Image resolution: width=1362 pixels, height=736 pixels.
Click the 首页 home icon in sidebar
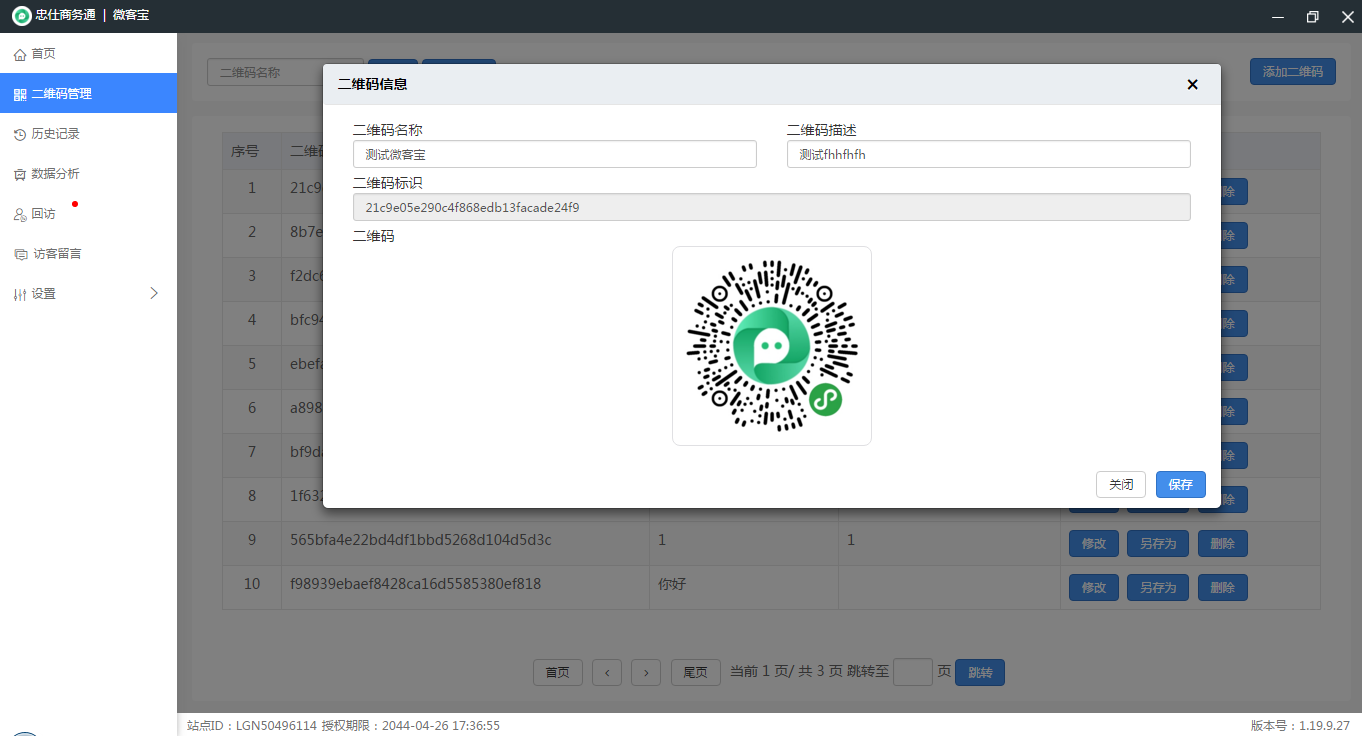pyautogui.click(x=20, y=54)
